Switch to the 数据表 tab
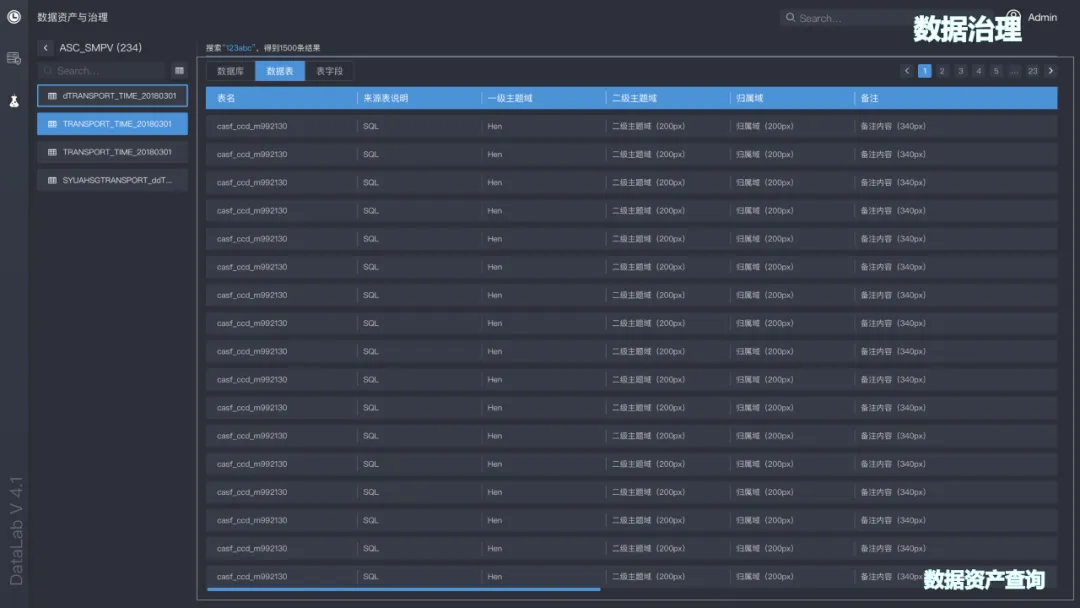This screenshot has height=608, width=1080. [280, 71]
